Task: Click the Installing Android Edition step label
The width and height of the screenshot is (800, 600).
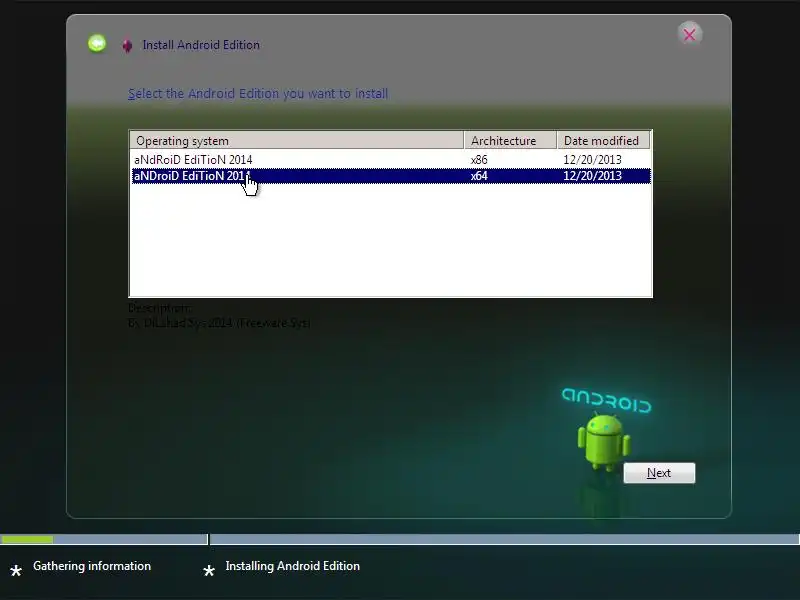Action: (292, 566)
